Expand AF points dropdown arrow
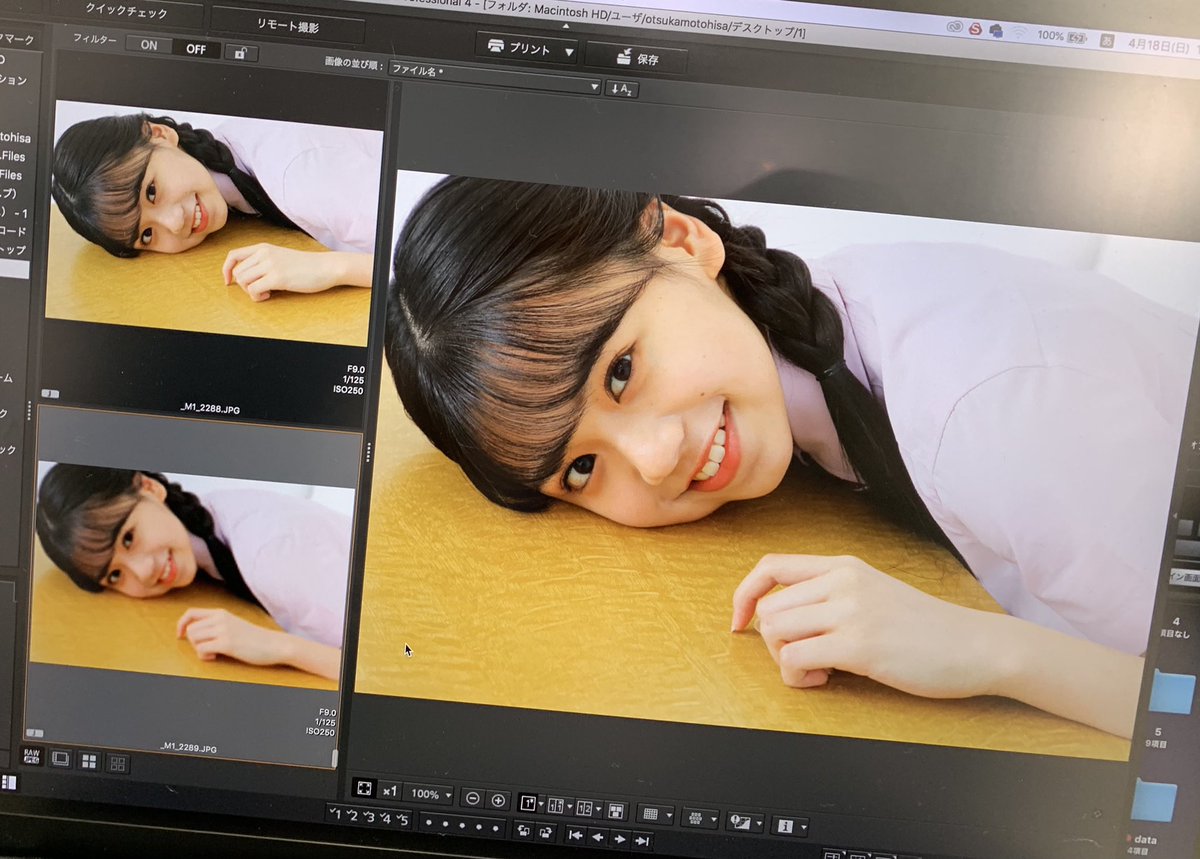Image resolution: width=1200 pixels, height=859 pixels. (x=713, y=819)
